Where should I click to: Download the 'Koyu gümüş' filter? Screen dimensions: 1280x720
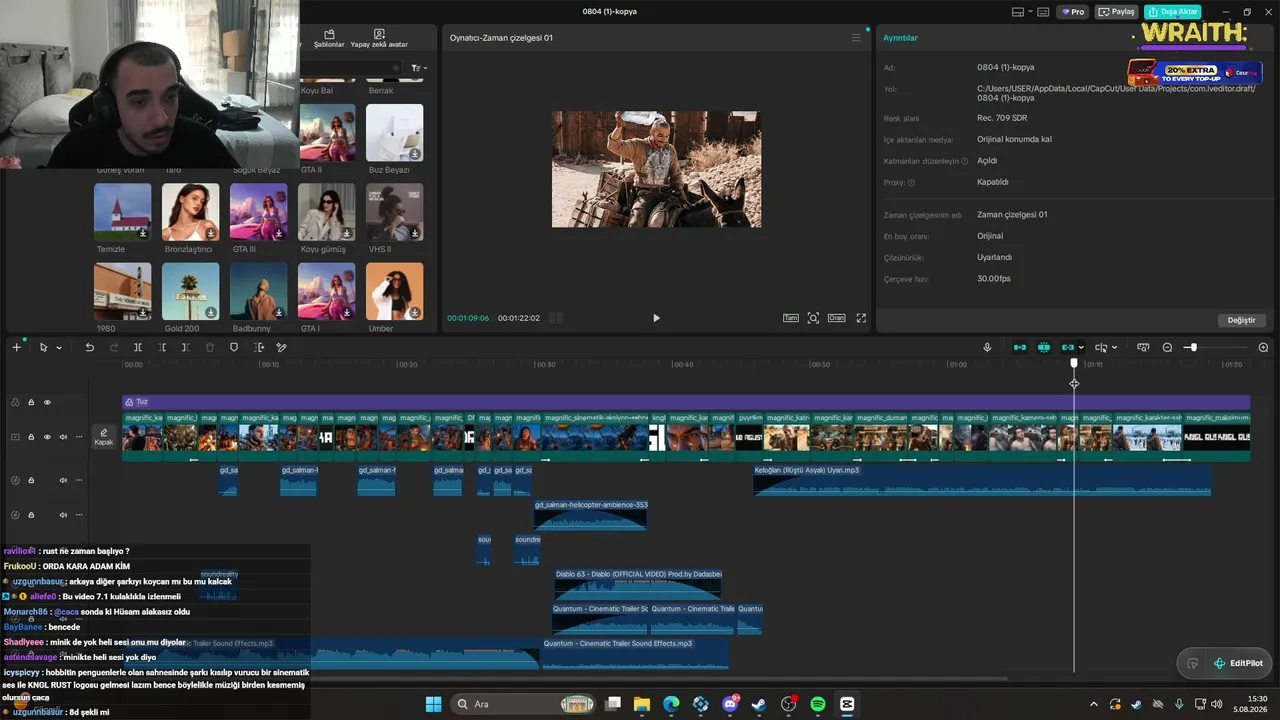tap(347, 233)
